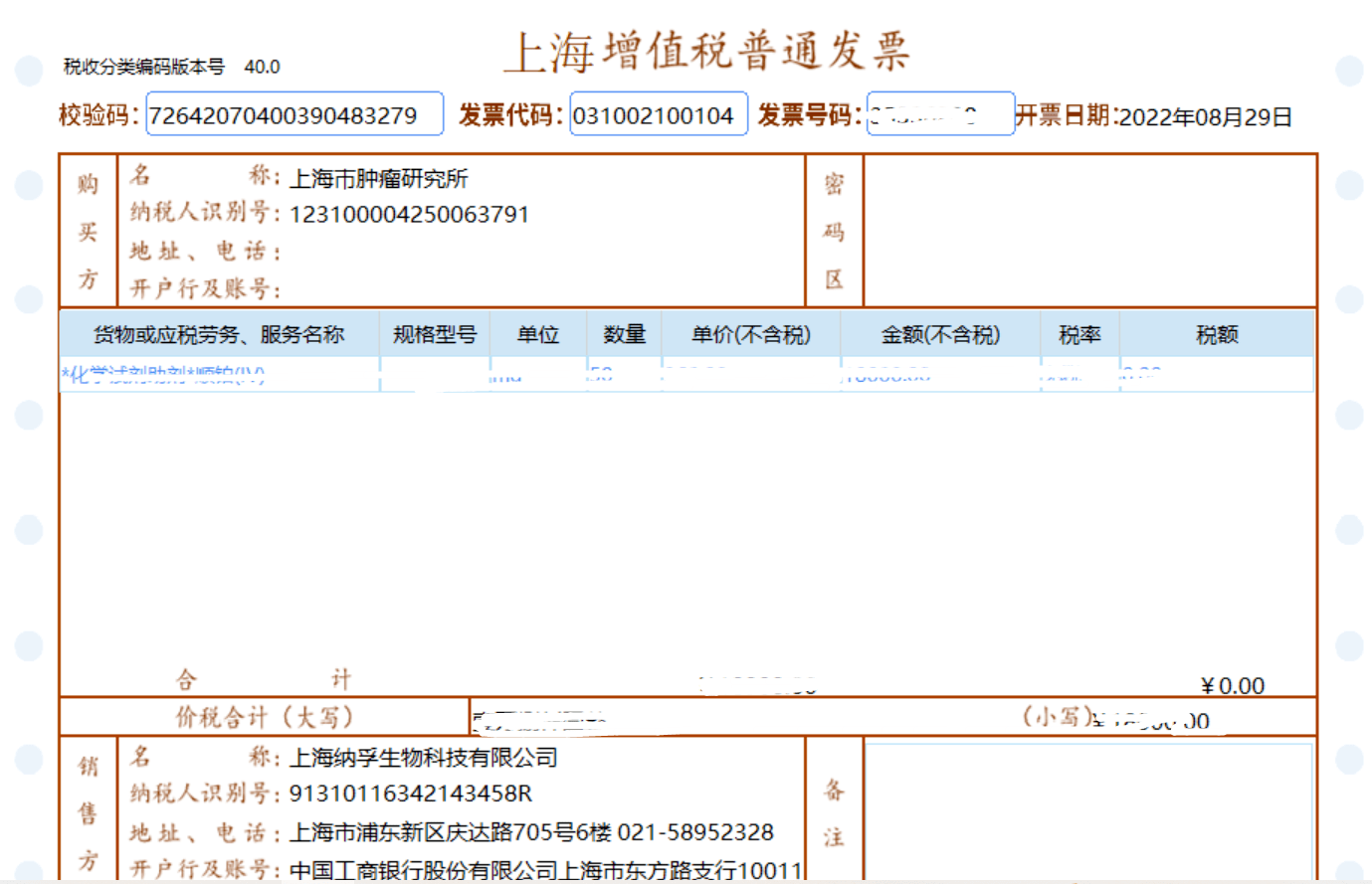
Task: Click inside the 备注 remarks box
Action: 1088,810
